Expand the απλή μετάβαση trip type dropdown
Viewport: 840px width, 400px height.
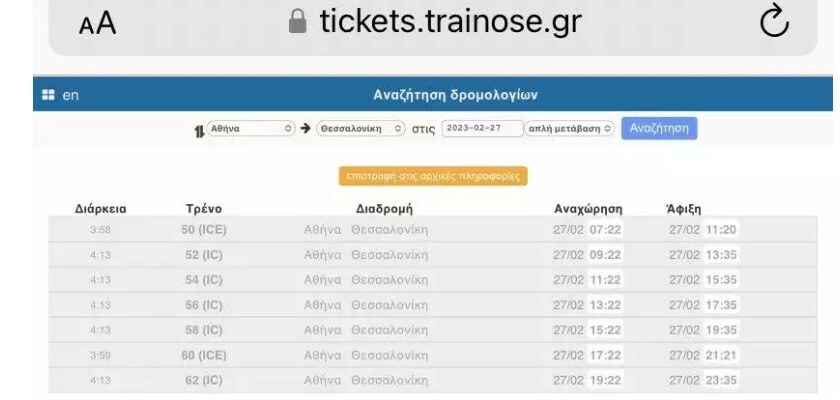(570, 129)
